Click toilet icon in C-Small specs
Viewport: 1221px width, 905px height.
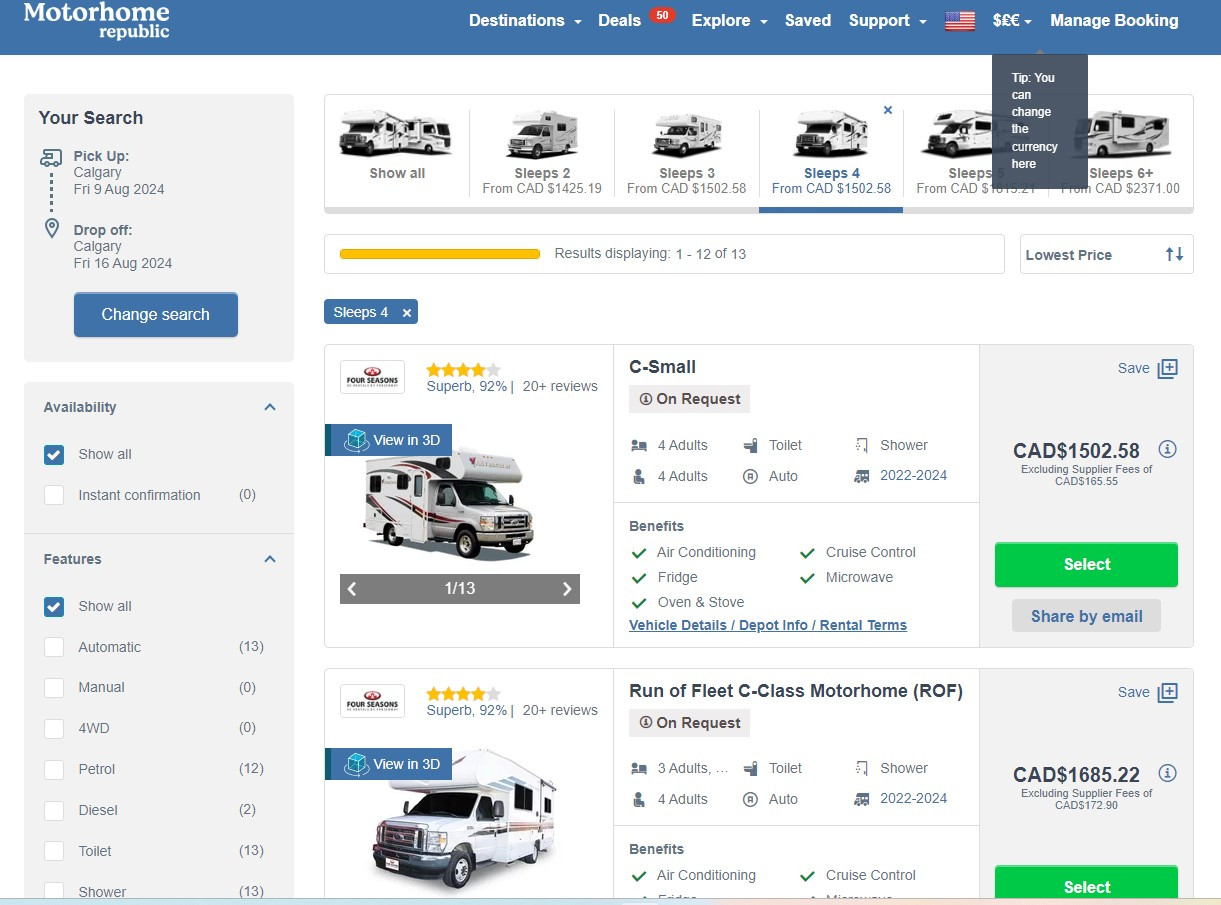[751, 445]
